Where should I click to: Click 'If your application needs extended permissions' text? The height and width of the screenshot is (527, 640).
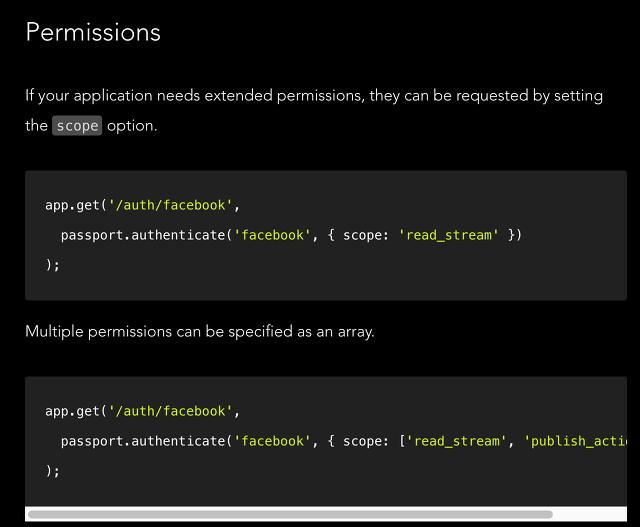(193, 96)
